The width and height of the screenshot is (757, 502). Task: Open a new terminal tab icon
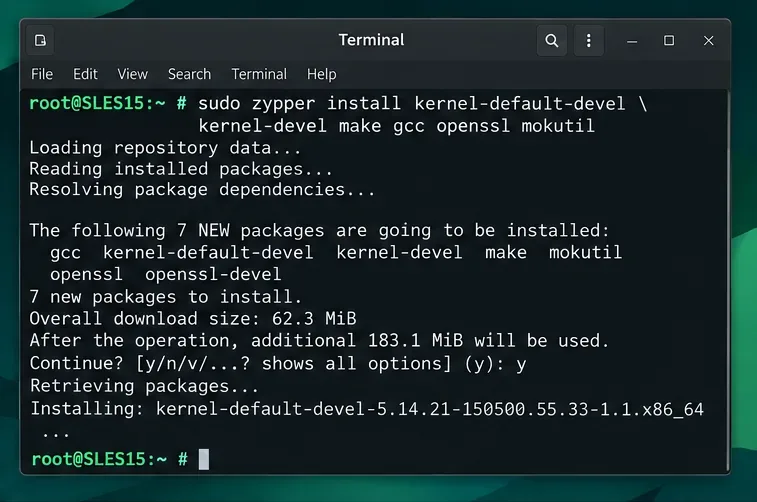pos(41,41)
